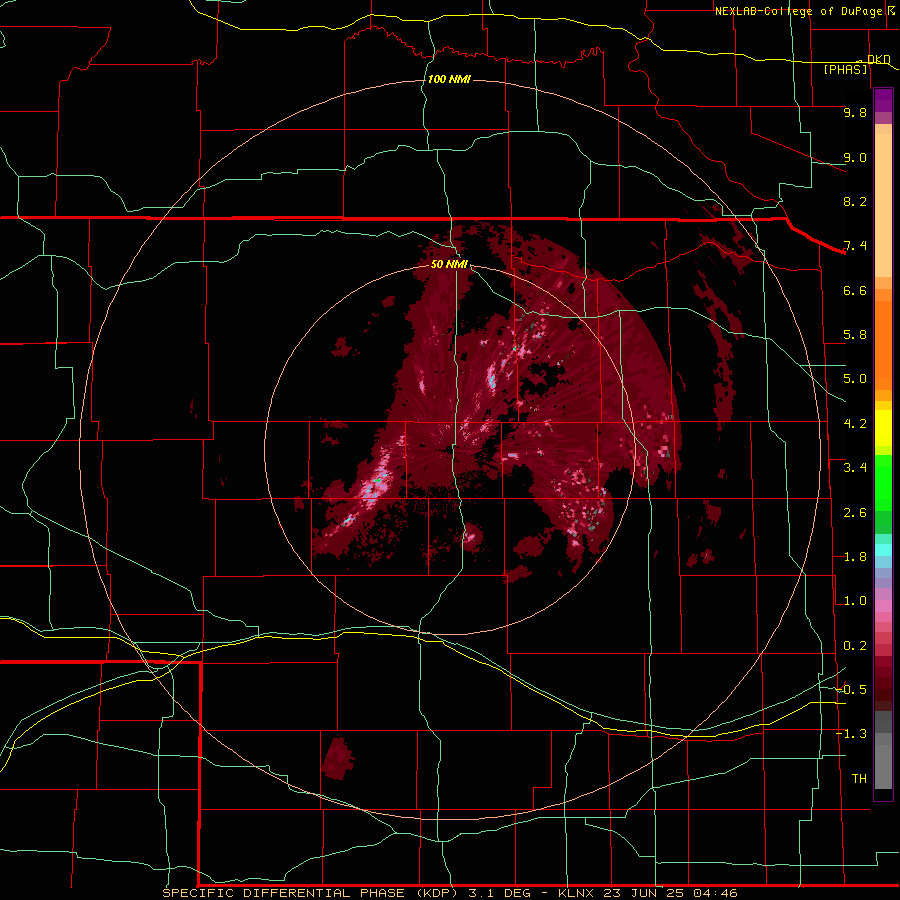Click the 6.6 value on color scale

click(855, 290)
